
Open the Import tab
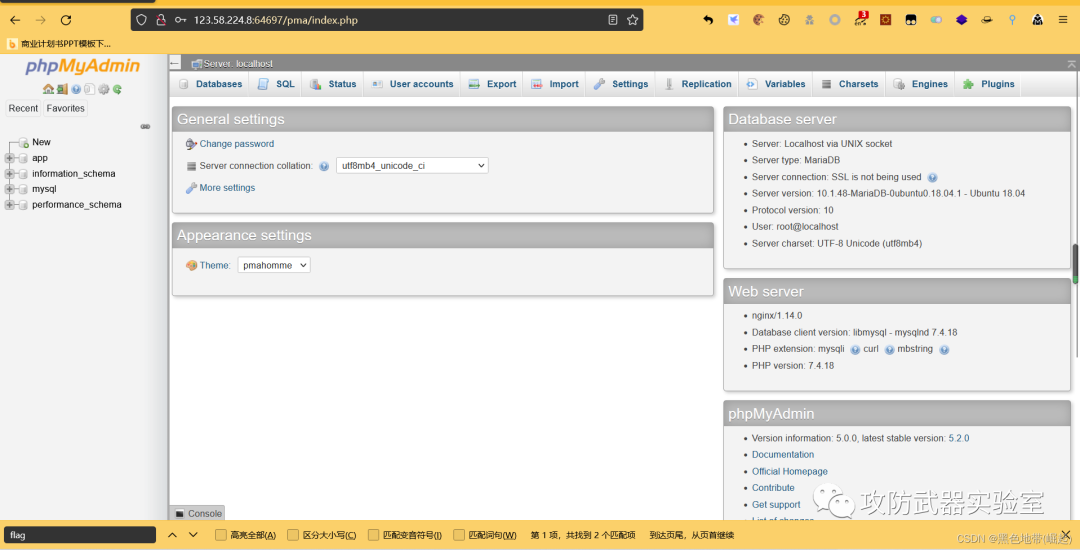[x=555, y=84]
